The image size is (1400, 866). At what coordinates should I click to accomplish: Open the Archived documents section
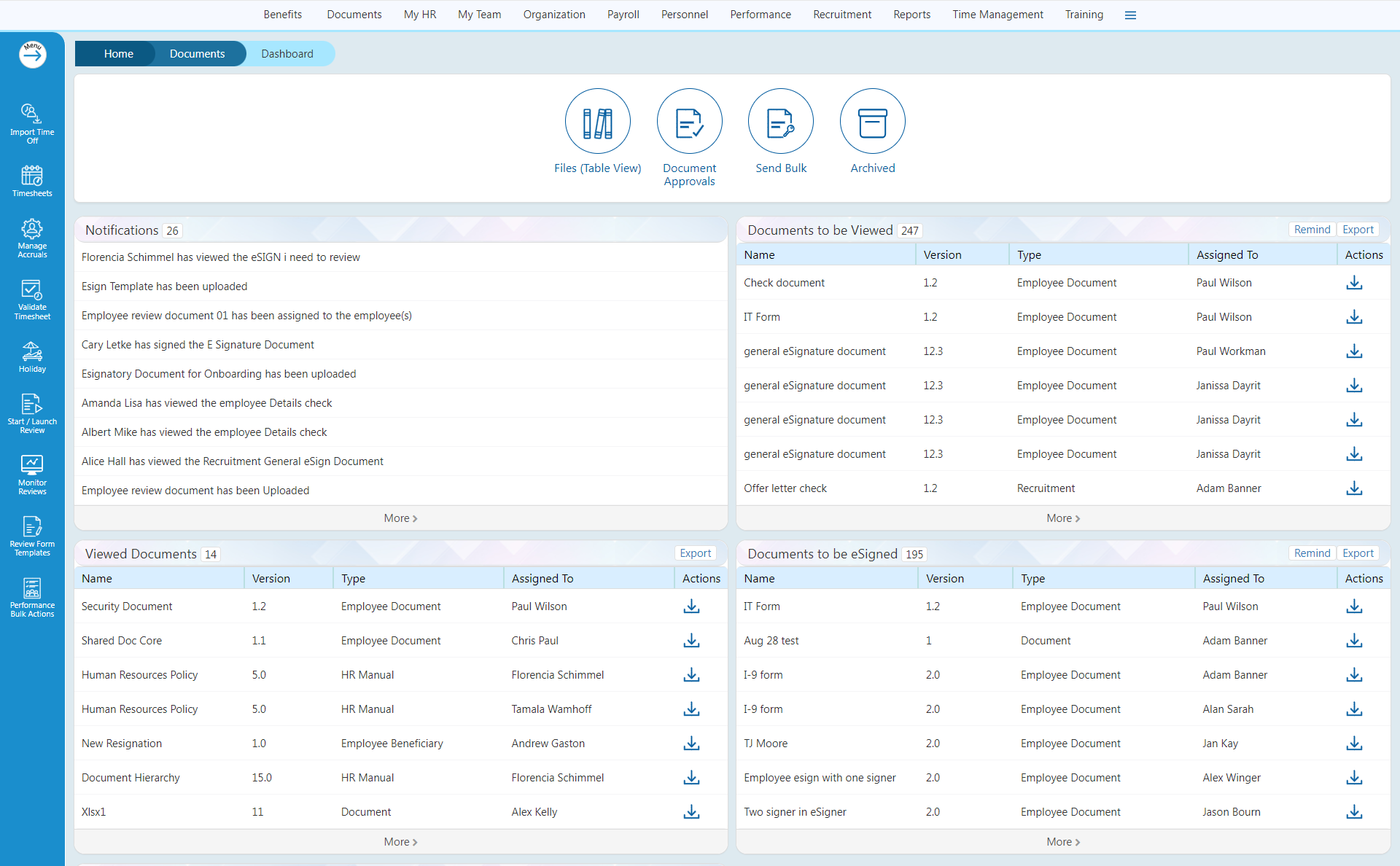[x=872, y=121]
